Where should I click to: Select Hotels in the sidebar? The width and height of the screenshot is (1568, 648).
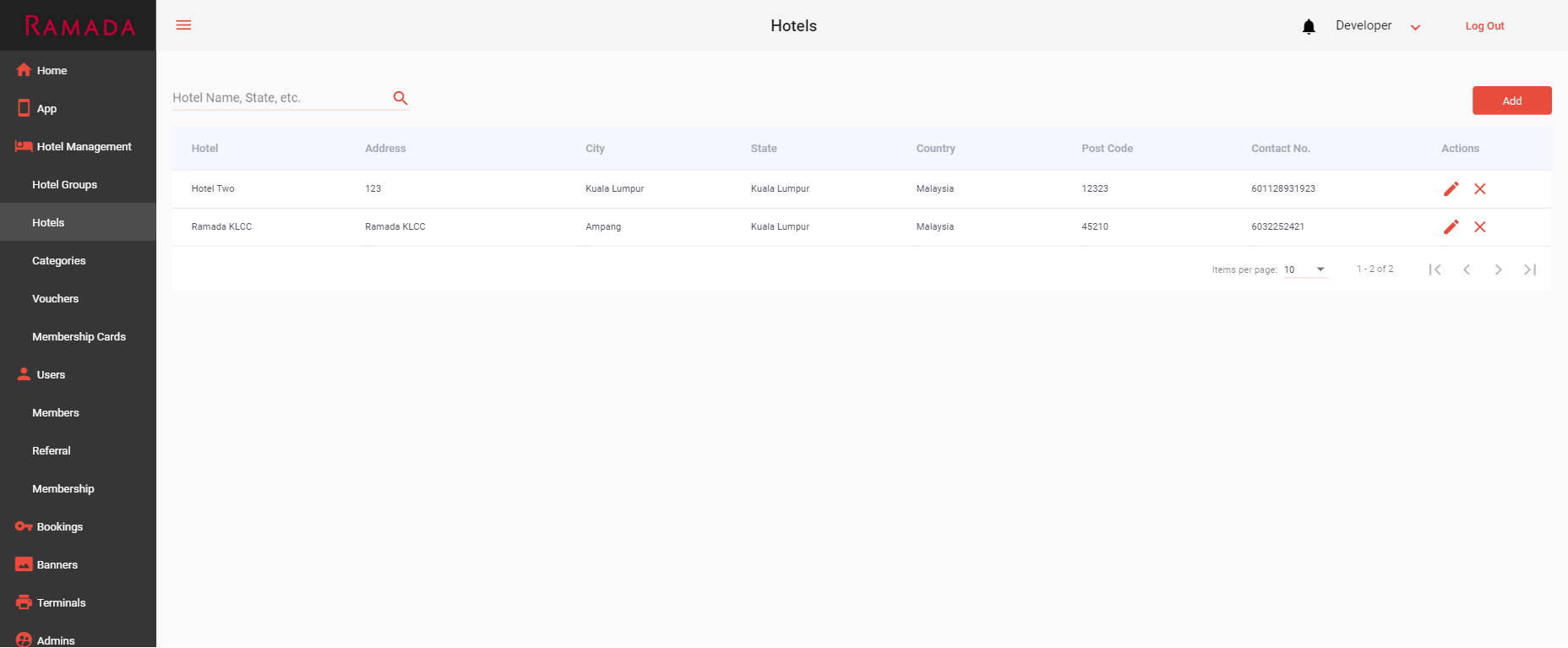pos(78,222)
